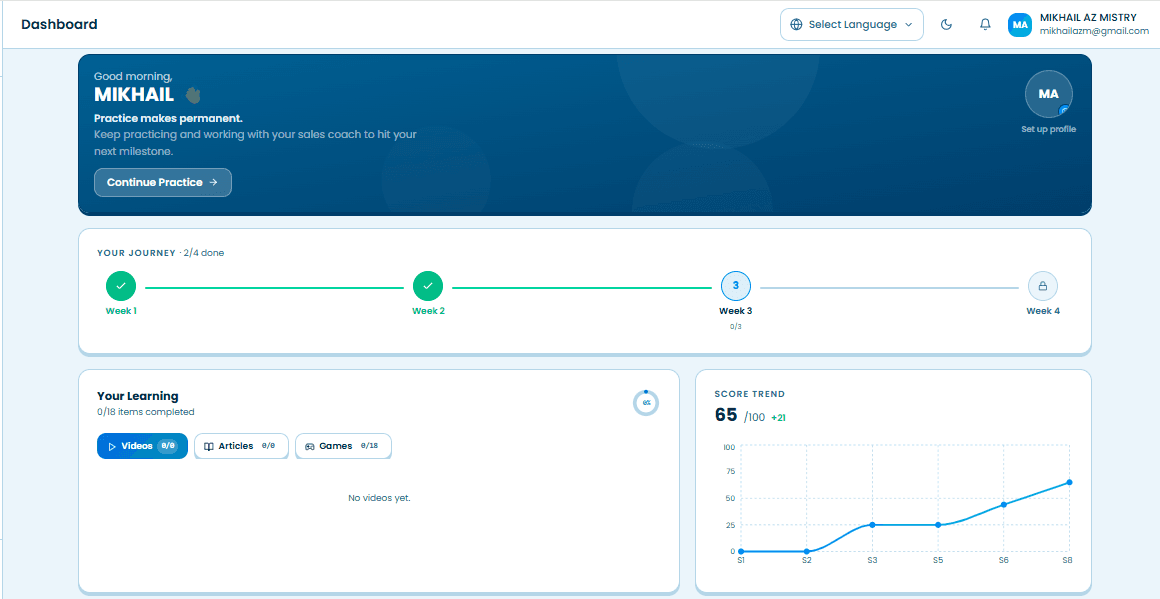
Task: Open the Select Language dropdown
Action: (x=852, y=24)
